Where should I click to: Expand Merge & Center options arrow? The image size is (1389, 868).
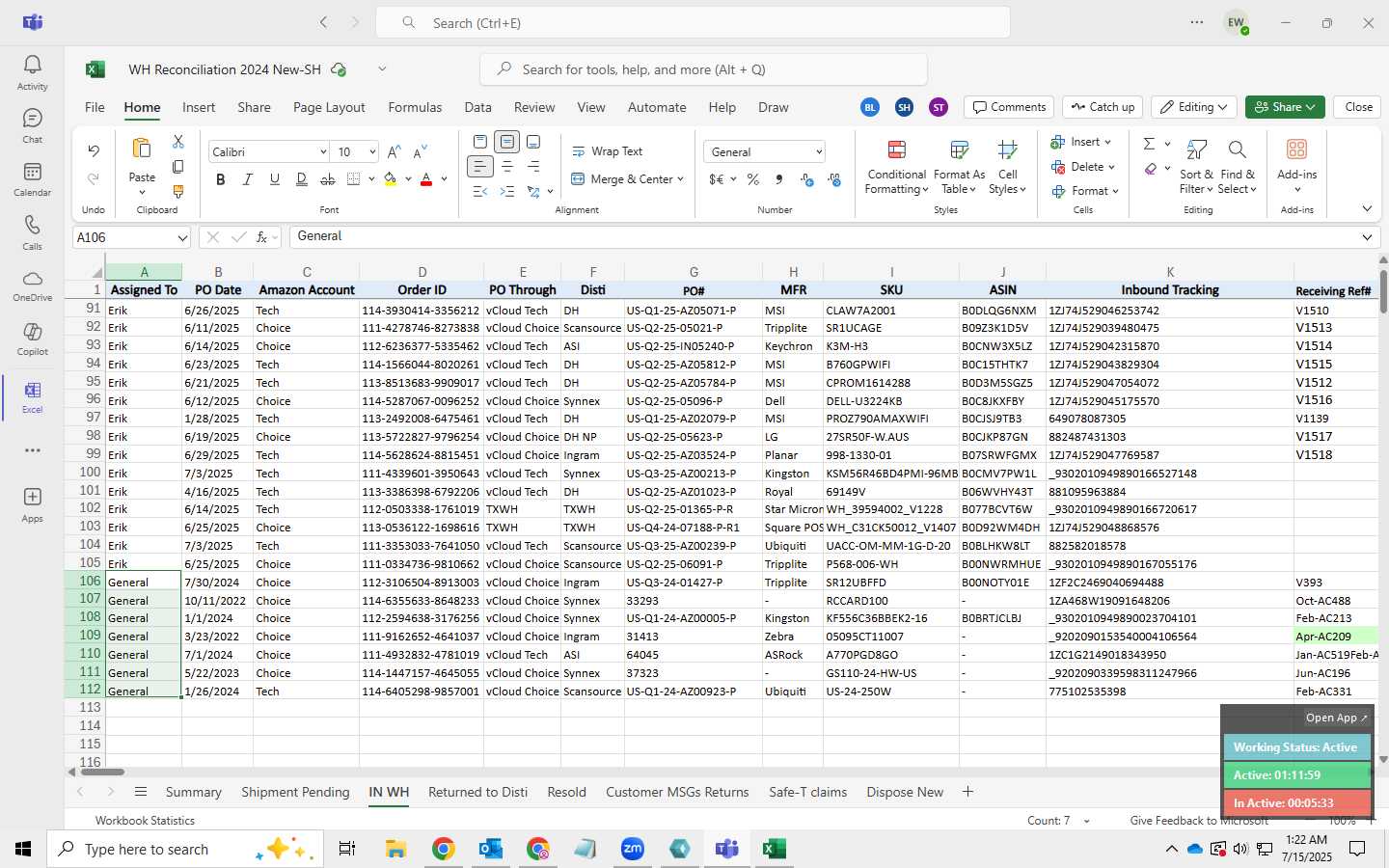click(x=680, y=179)
